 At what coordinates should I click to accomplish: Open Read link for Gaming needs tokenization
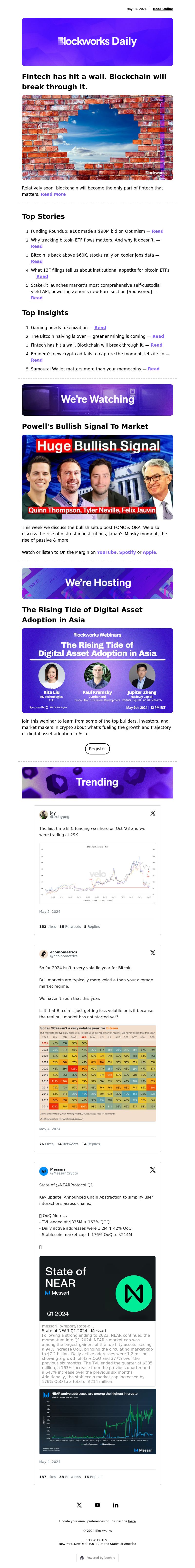100,327
